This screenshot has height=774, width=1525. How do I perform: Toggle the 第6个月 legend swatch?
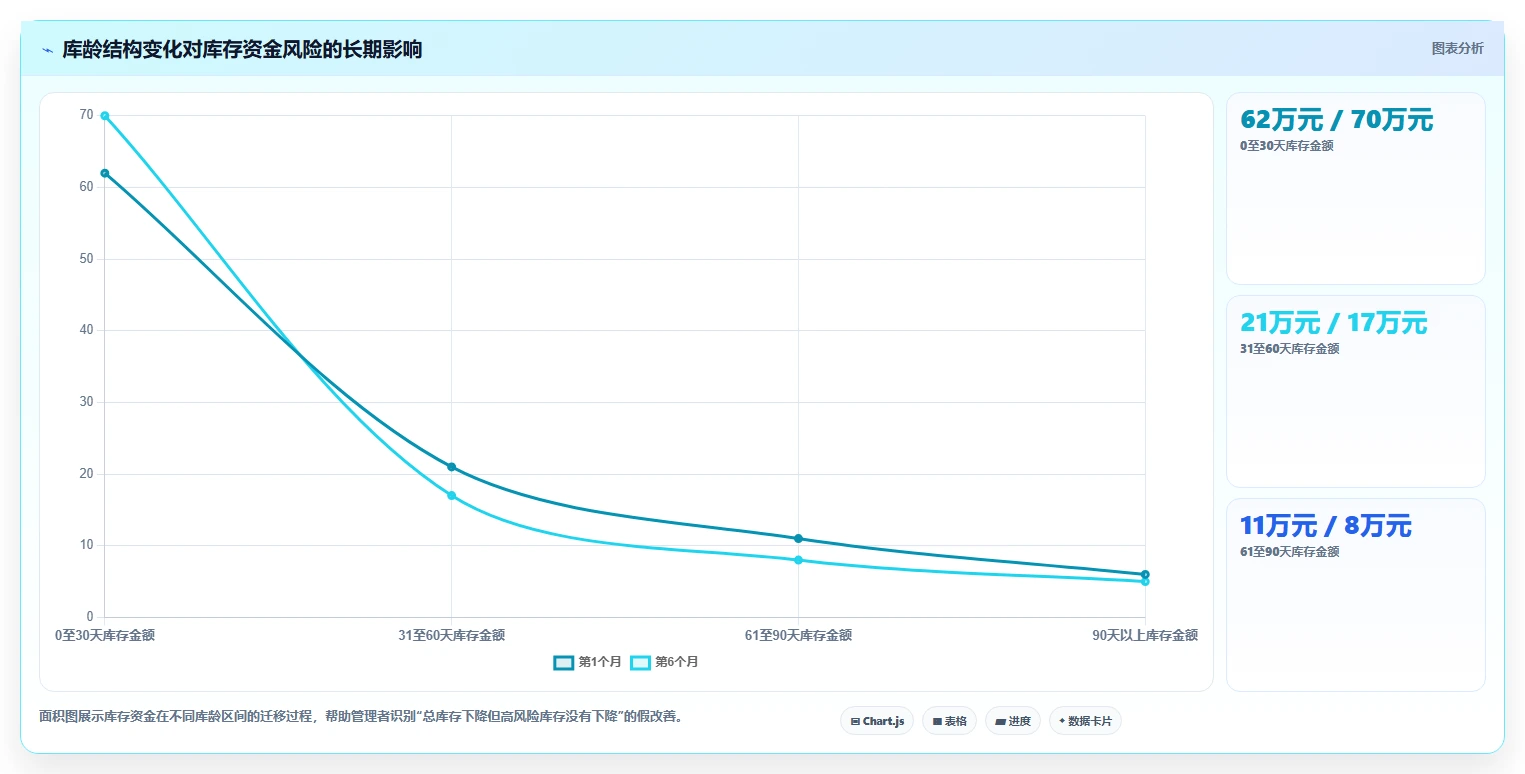[640, 662]
